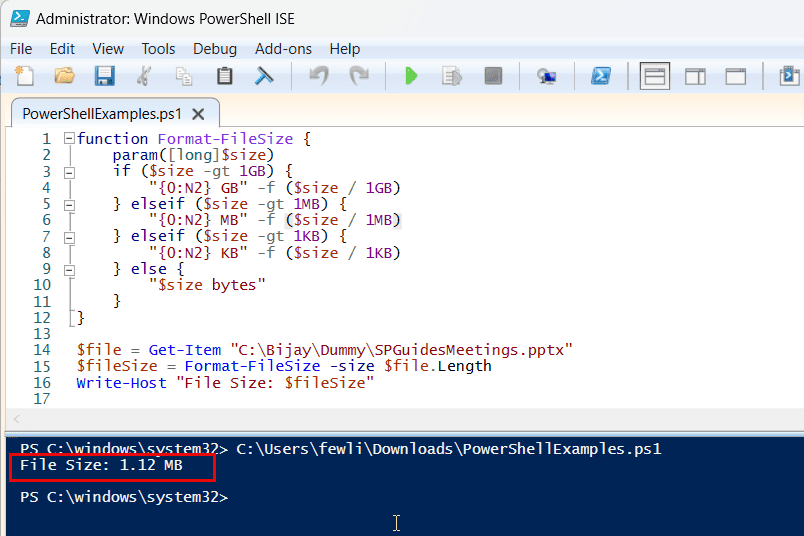Open a script with the folder icon

(x=65, y=76)
